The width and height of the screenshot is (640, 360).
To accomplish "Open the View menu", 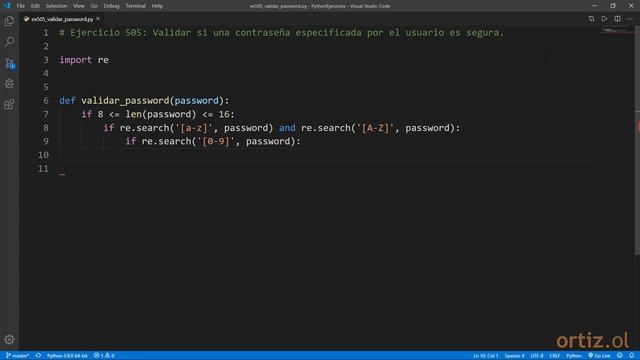I will [79, 6].
